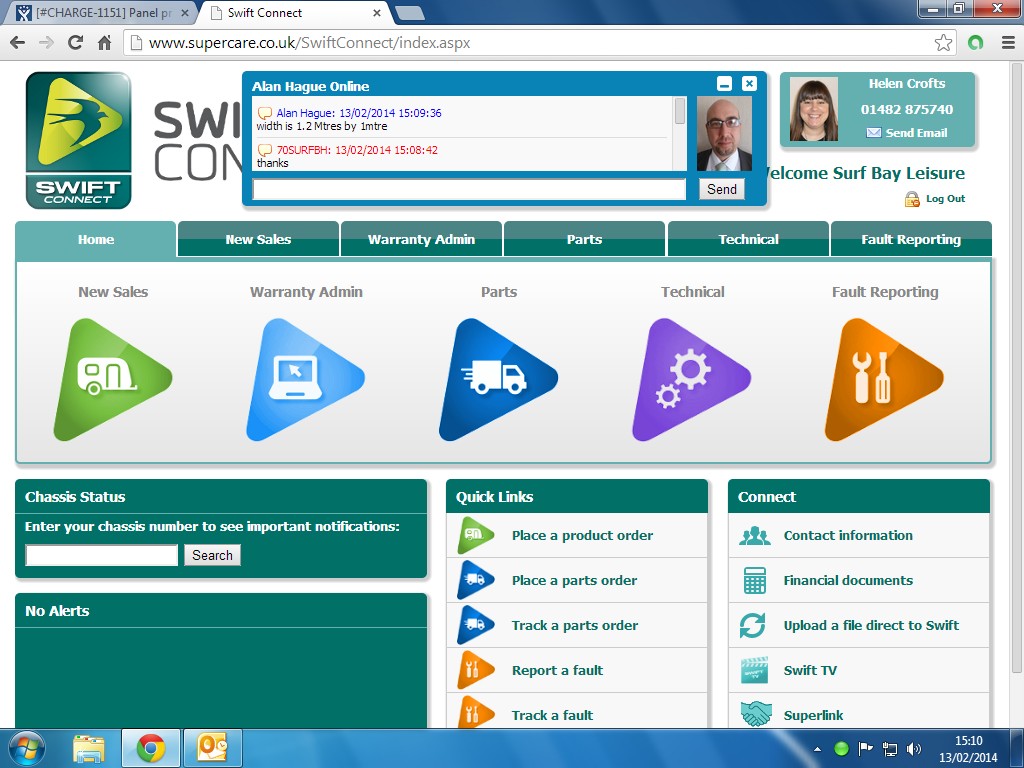The width and height of the screenshot is (1024, 768).
Task: Show hidden system tray icons arrow
Action: coord(817,748)
